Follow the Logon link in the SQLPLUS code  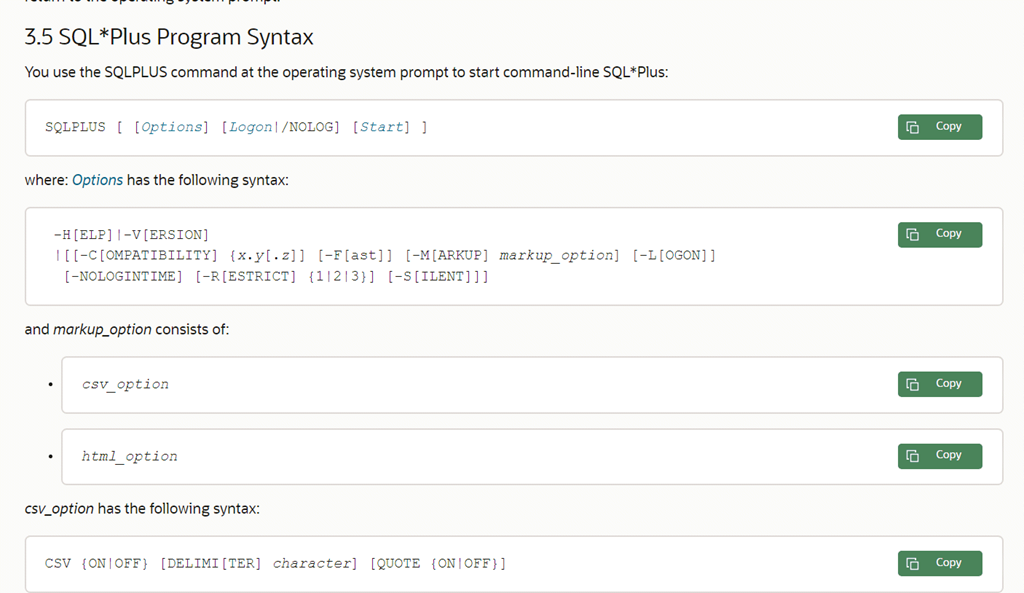(x=251, y=127)
